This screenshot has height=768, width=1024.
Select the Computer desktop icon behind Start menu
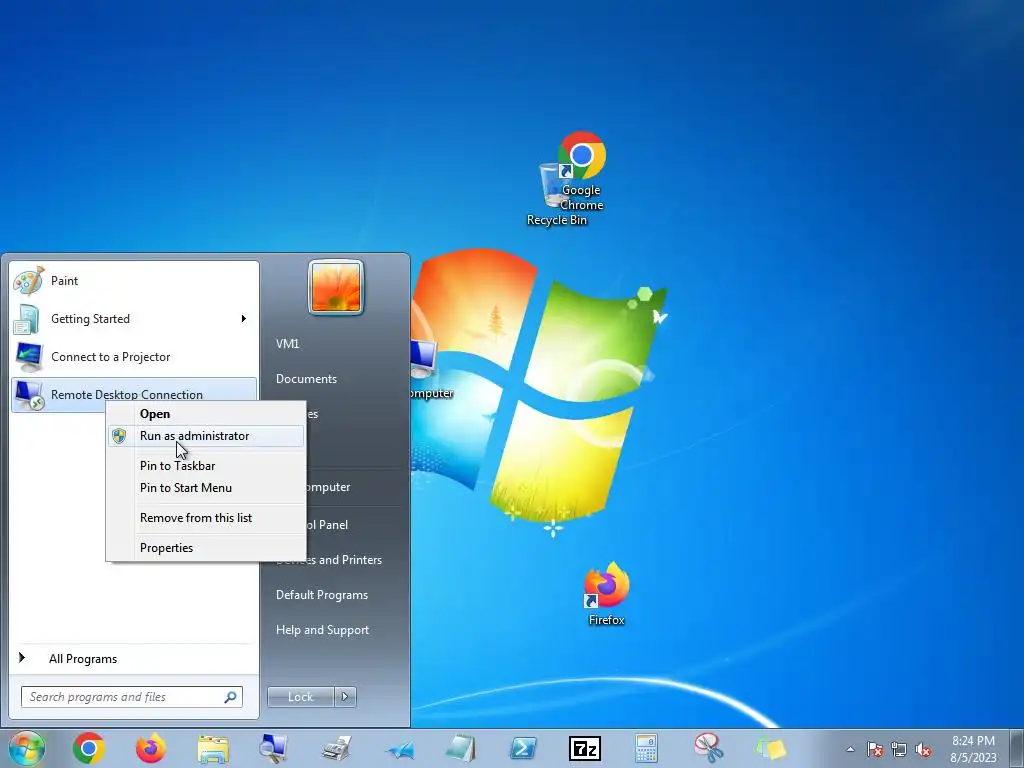(x=430, y=369)
